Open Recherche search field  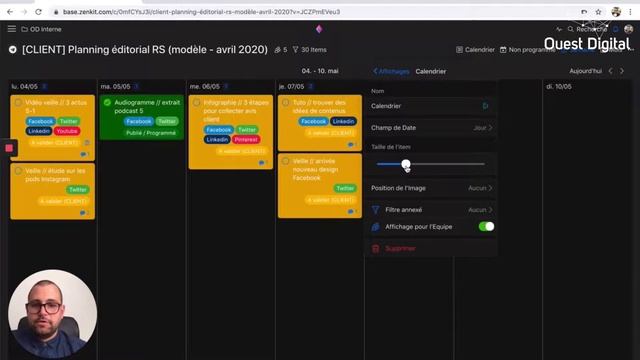click(x=587, y=29)
